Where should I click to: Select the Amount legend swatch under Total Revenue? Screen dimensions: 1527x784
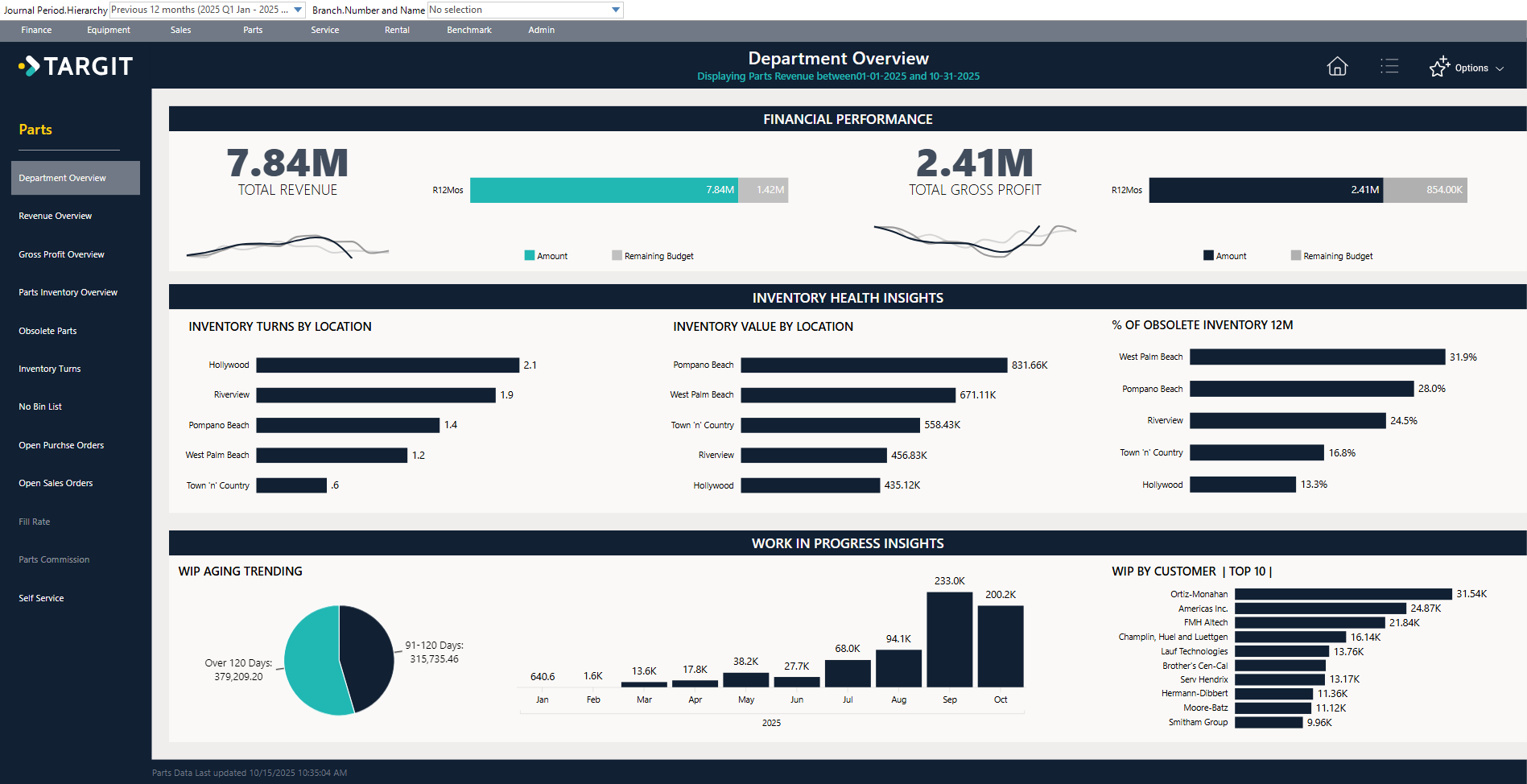[x=530, y=255]
